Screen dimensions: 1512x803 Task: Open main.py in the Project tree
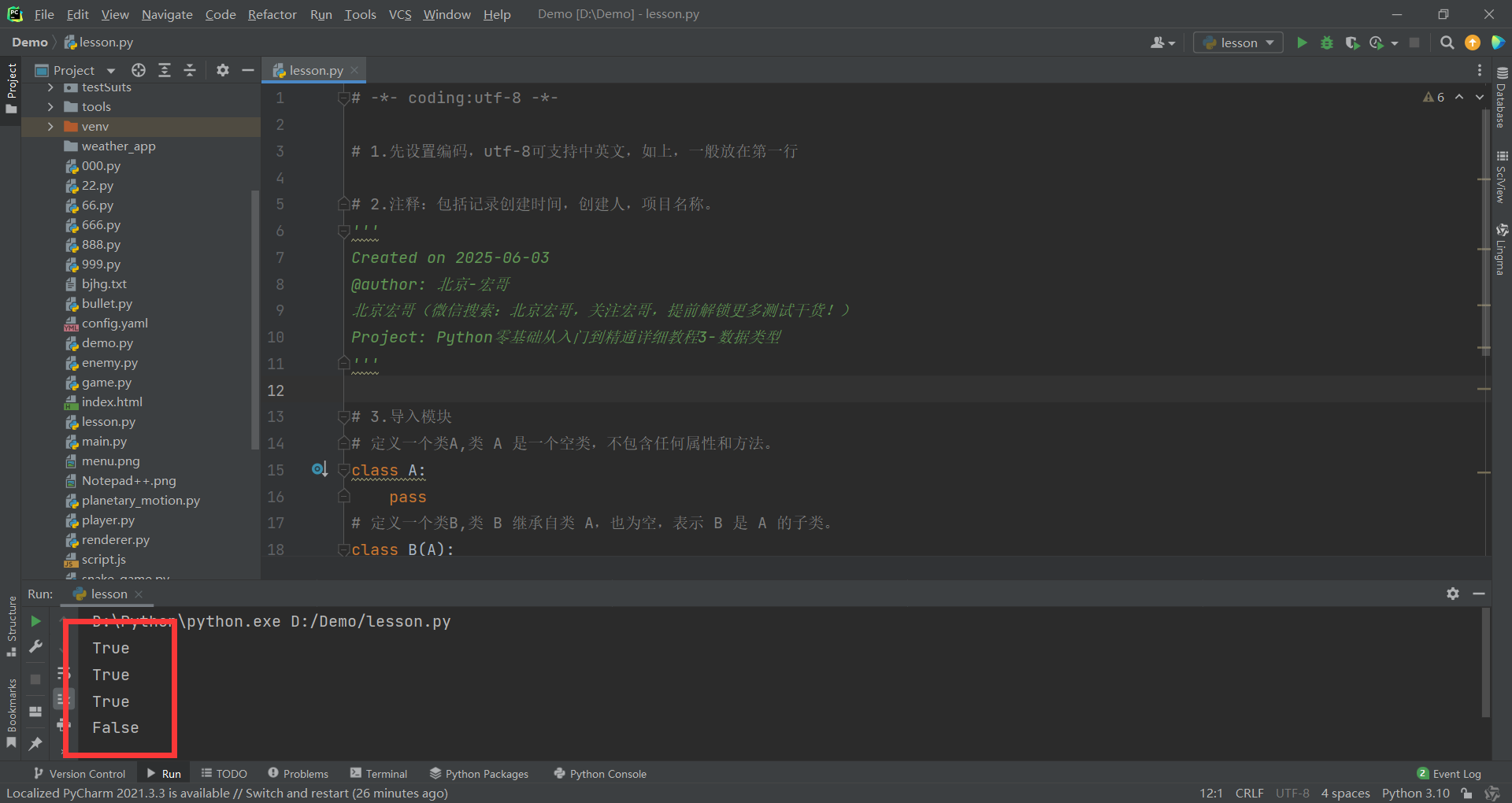click(x=104, y=442)
